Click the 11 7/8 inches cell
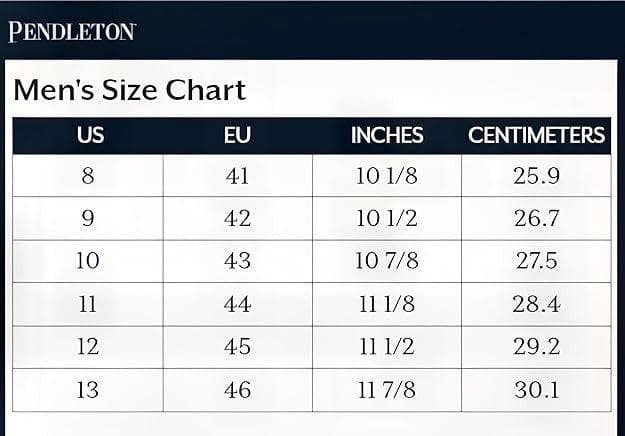This screenshot has height=436, width=625. 387,390
